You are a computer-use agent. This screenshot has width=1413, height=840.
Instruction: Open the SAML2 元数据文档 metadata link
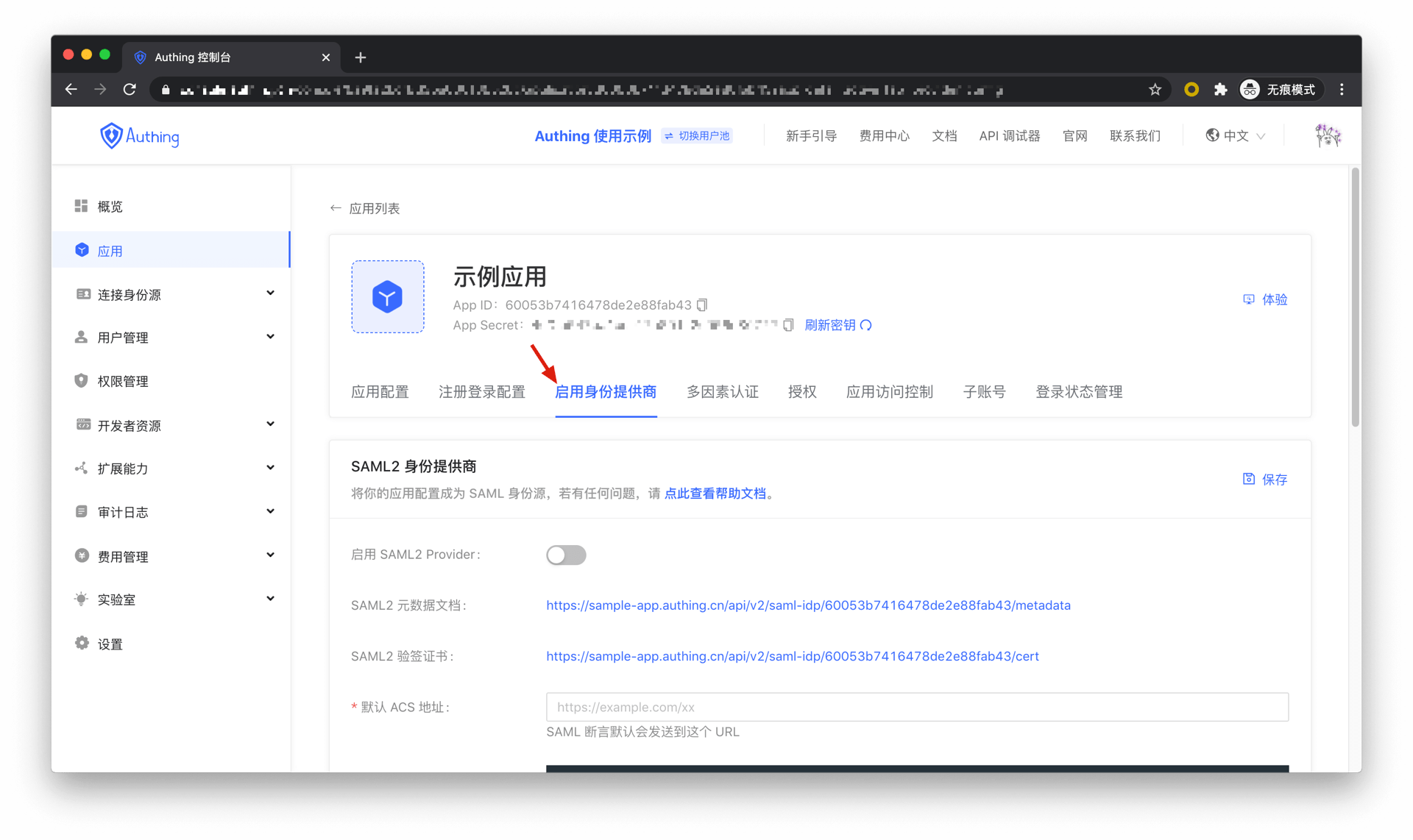(x=807, y=605)
